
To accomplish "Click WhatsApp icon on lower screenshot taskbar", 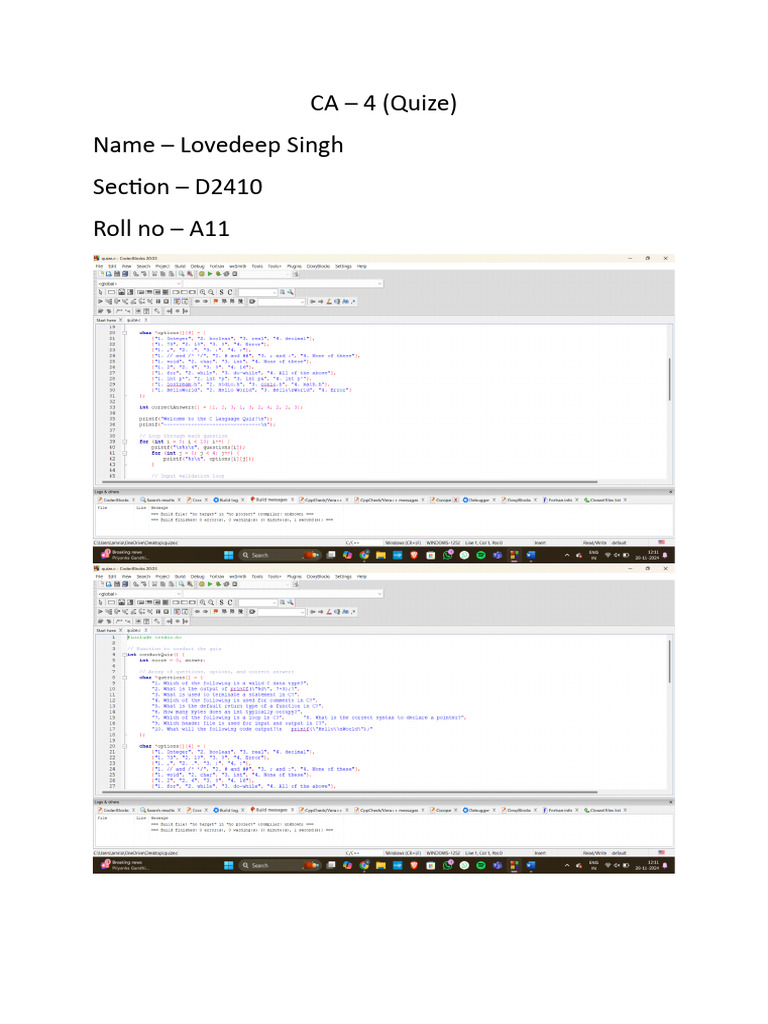I will [x=447, y=865].
